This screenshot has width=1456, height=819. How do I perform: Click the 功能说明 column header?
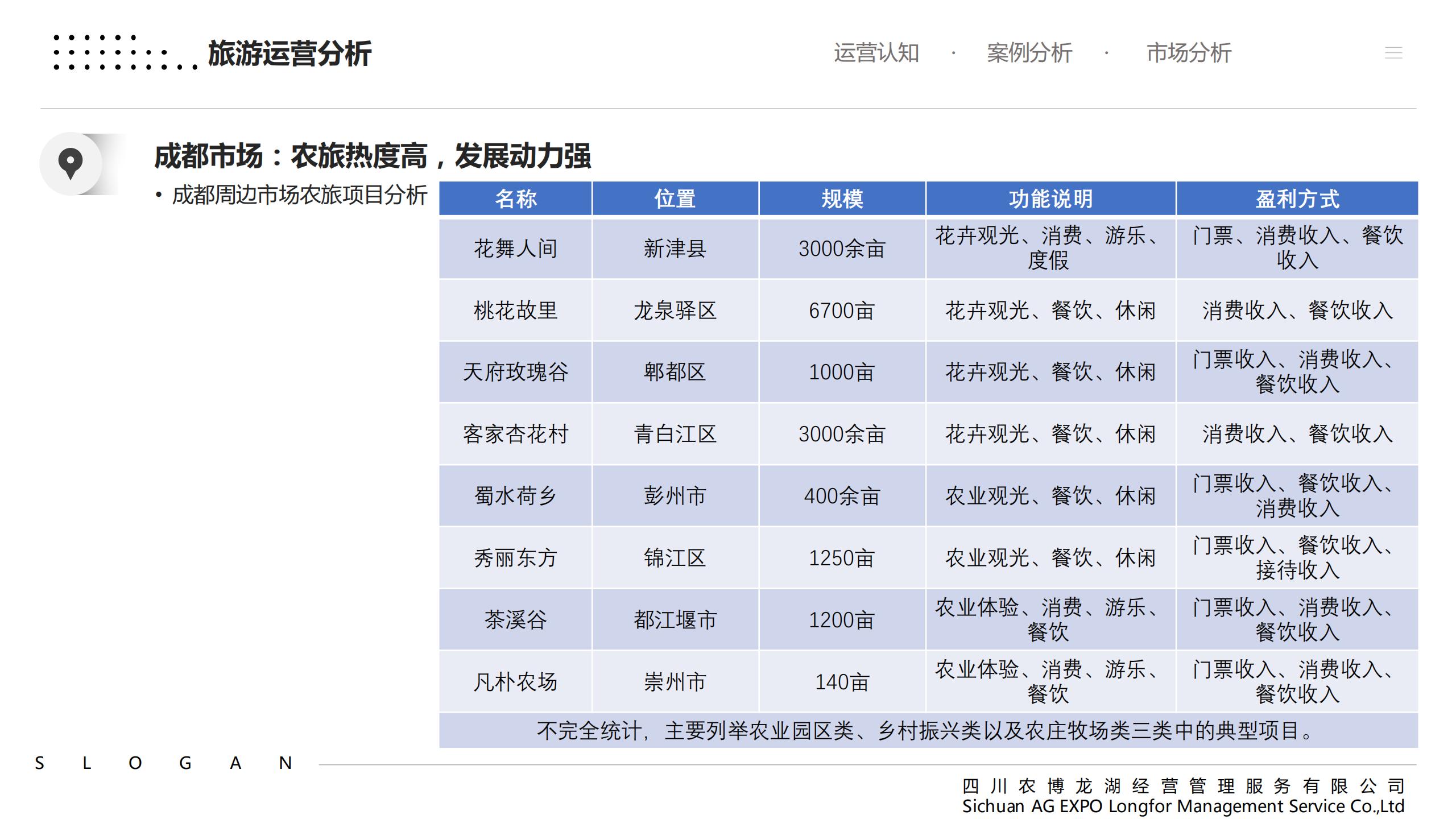[x=1050, y=199]
